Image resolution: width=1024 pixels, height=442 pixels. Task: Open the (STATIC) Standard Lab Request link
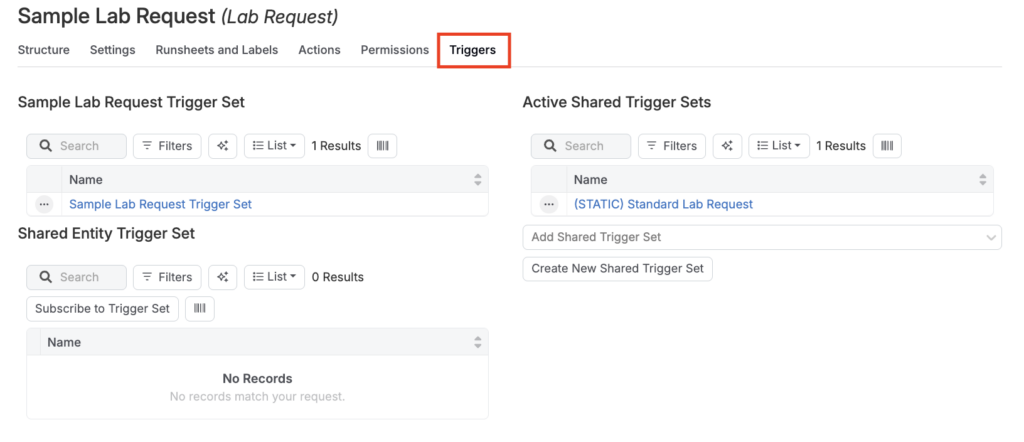(x=663, y=204)
